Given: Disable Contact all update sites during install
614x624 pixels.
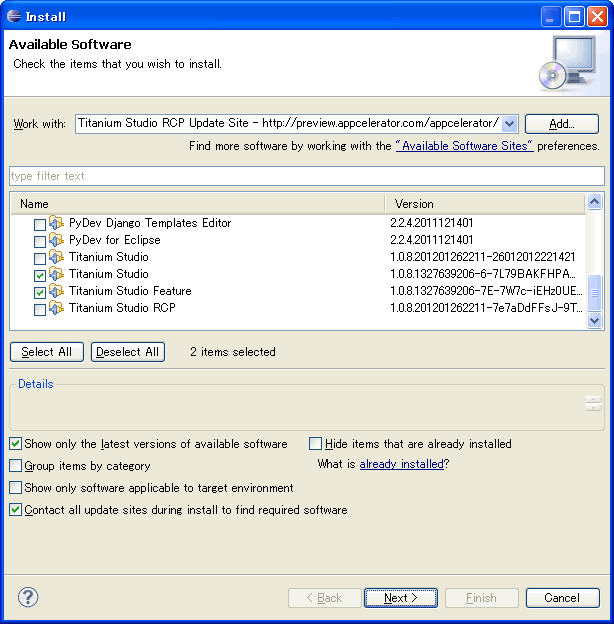Looking at the screenshot, I should pyautogui.click(x=16, y=509).
